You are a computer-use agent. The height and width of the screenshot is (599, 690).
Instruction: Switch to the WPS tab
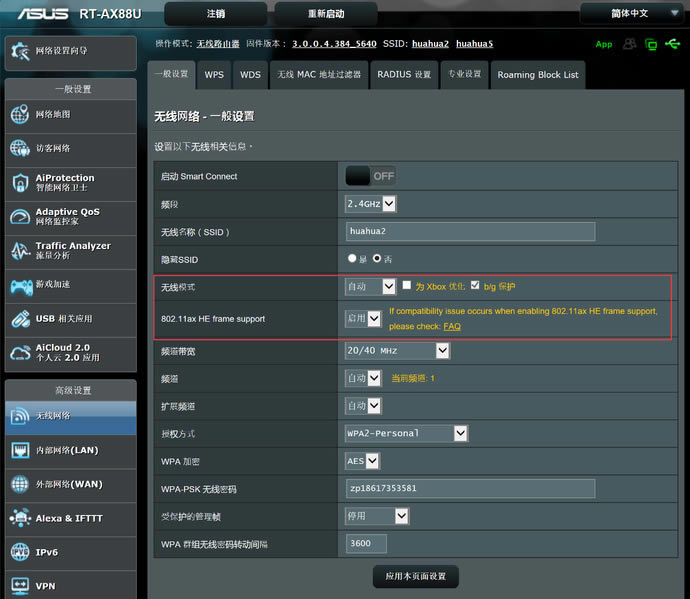tap(214, 75)
